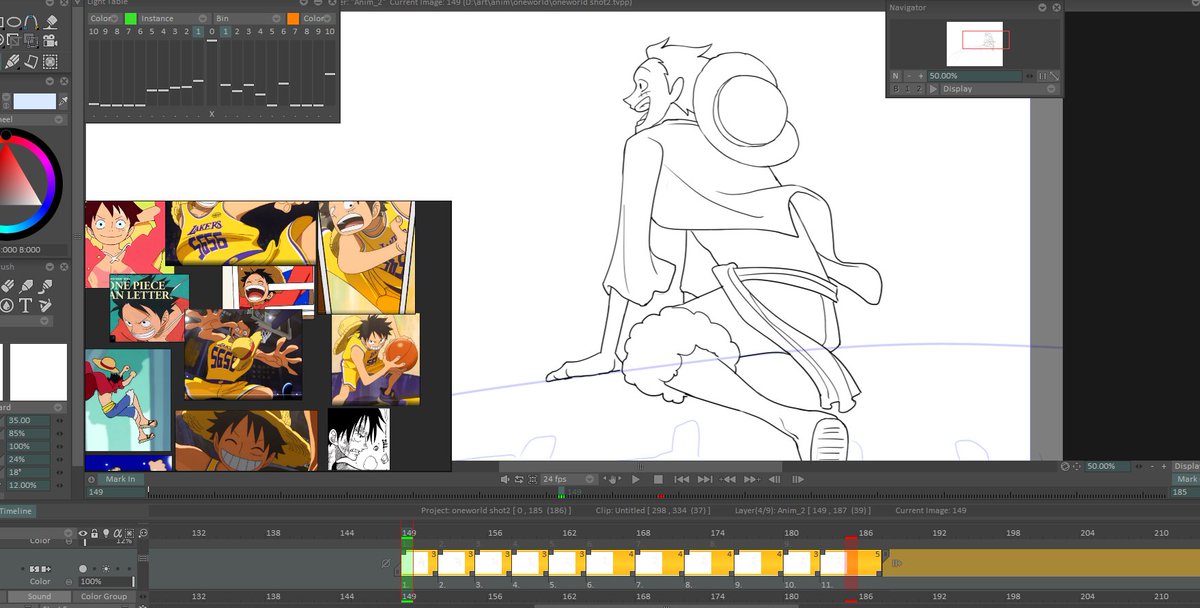The width and height of the screenshot is (1200, 608).
Task: Toggle loop playback icon by fps
Action: [x=519, y=480]
